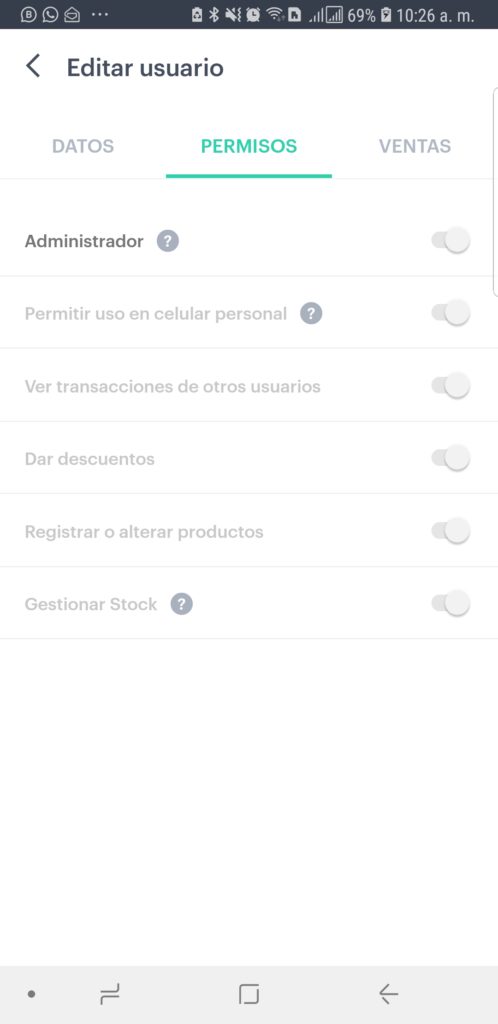Tap Android home square icon
Viewport: 498px width, 1024px height.
[x=249, y=994]
